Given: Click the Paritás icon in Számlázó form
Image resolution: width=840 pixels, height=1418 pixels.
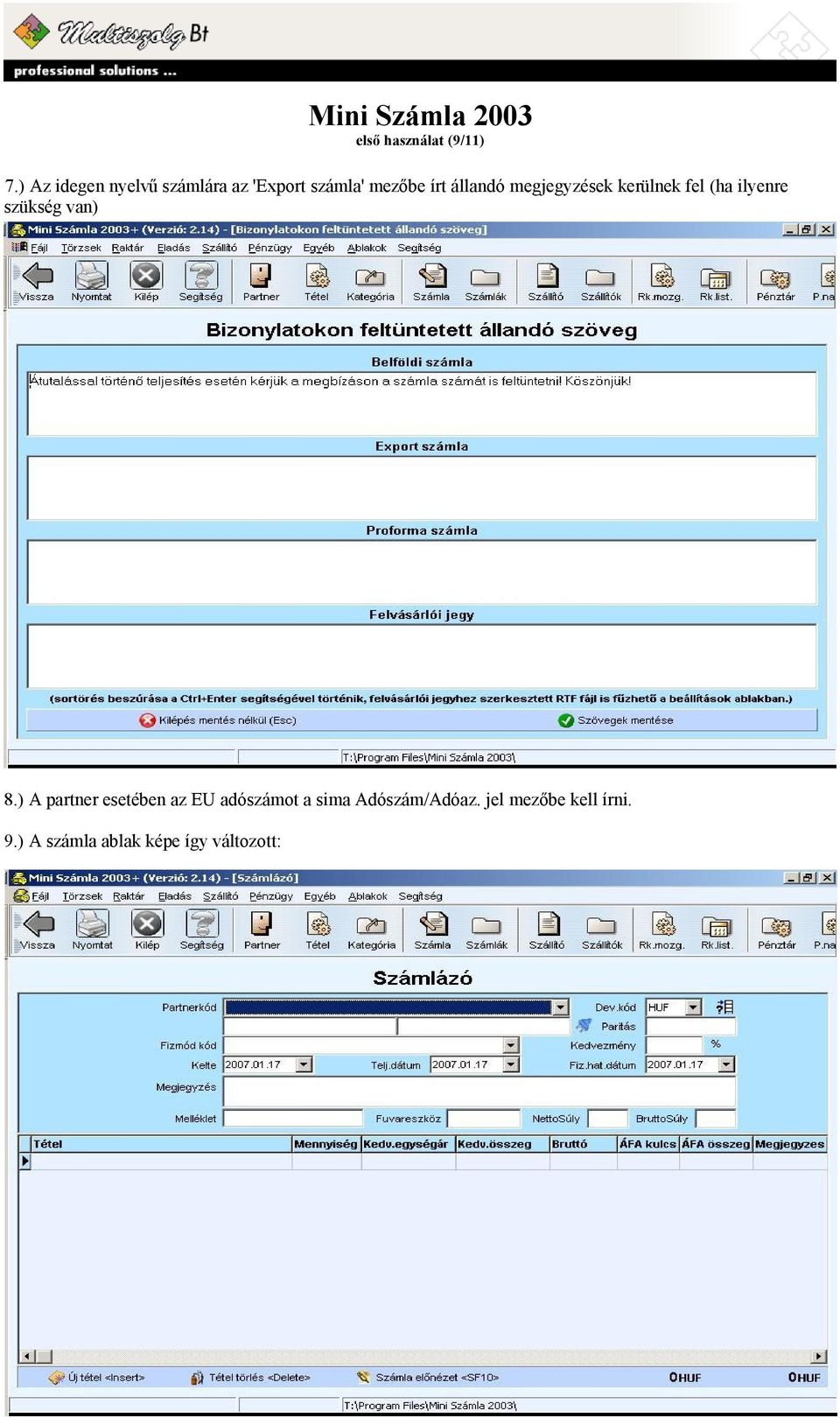Looking at the screenshot, I should 584,1025.
